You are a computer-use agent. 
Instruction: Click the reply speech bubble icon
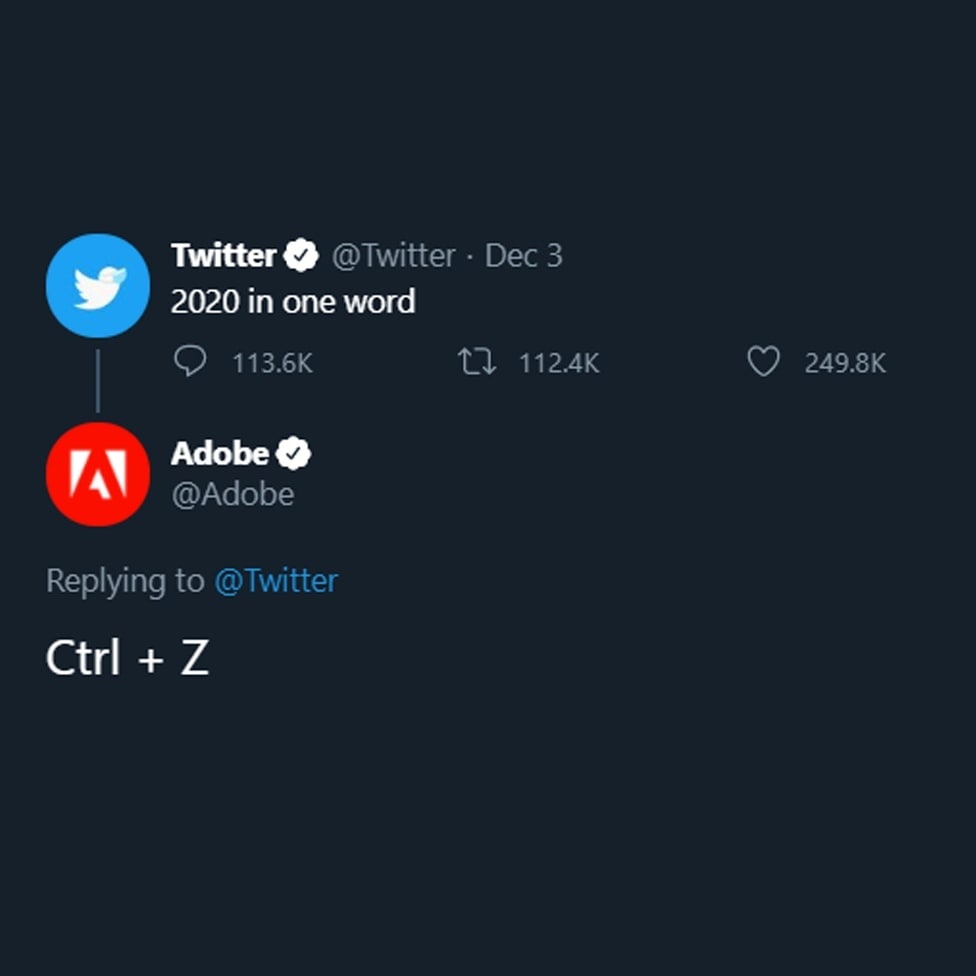click(189, 361)
